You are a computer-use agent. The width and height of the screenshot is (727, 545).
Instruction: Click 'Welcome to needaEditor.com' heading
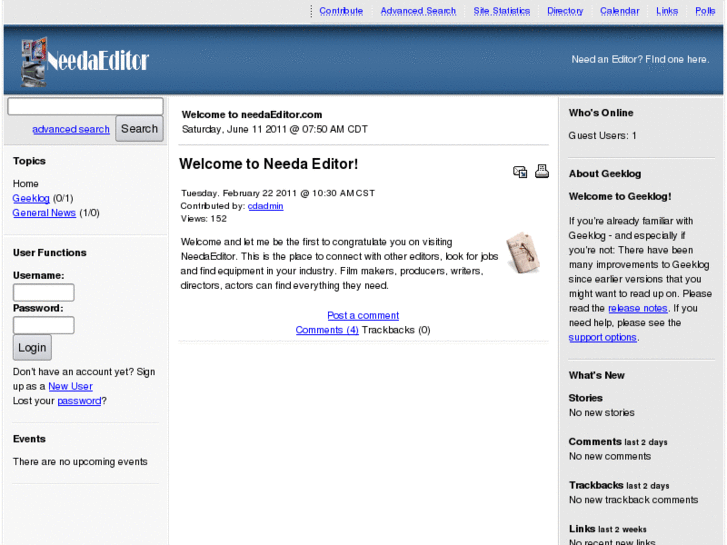pyautogui.click(x=252, y=115)
